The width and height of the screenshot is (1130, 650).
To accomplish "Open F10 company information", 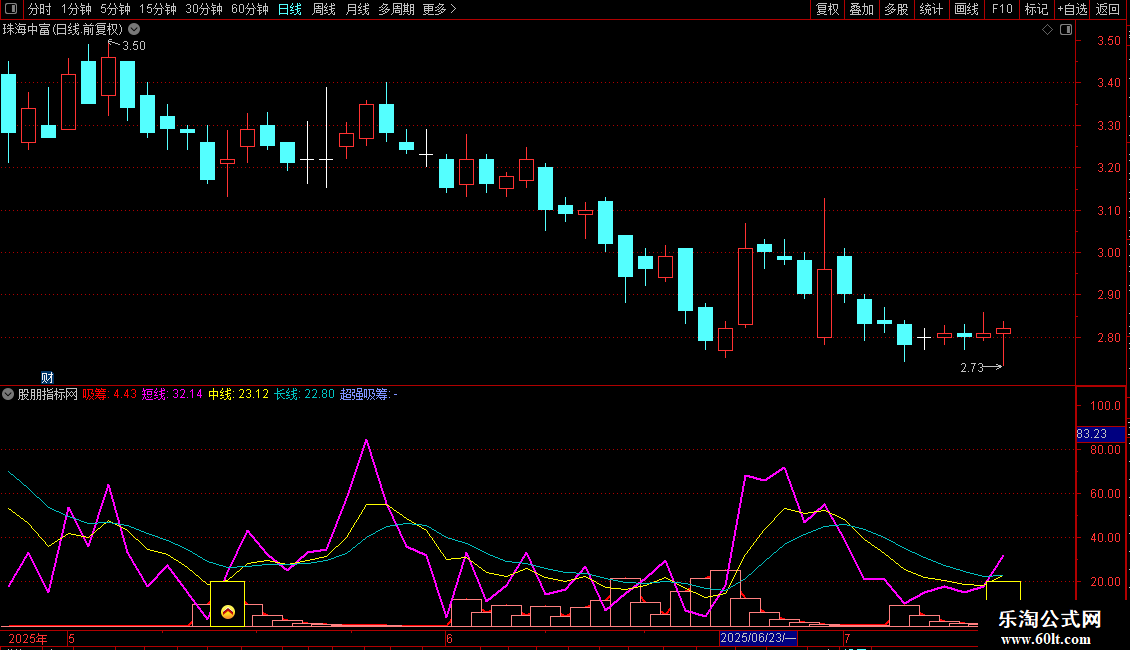I will (1002, 9).
